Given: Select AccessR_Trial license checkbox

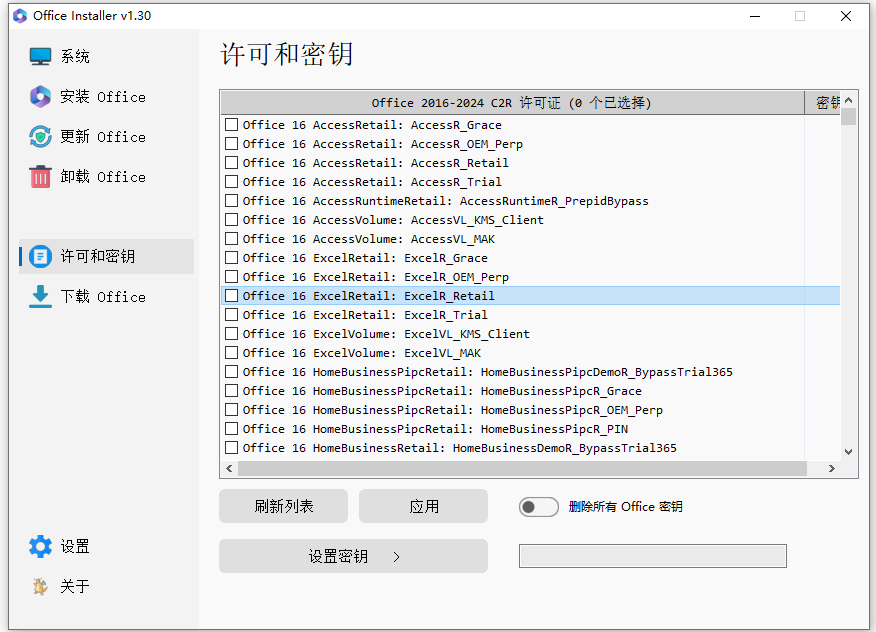Looking at the screenshot, I should point(231,182).
